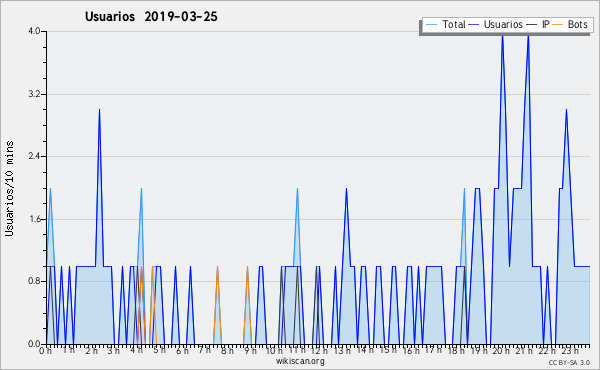The image size is (600, 370).
Task: Click the y-axis value 3.2
Action: 34,94
